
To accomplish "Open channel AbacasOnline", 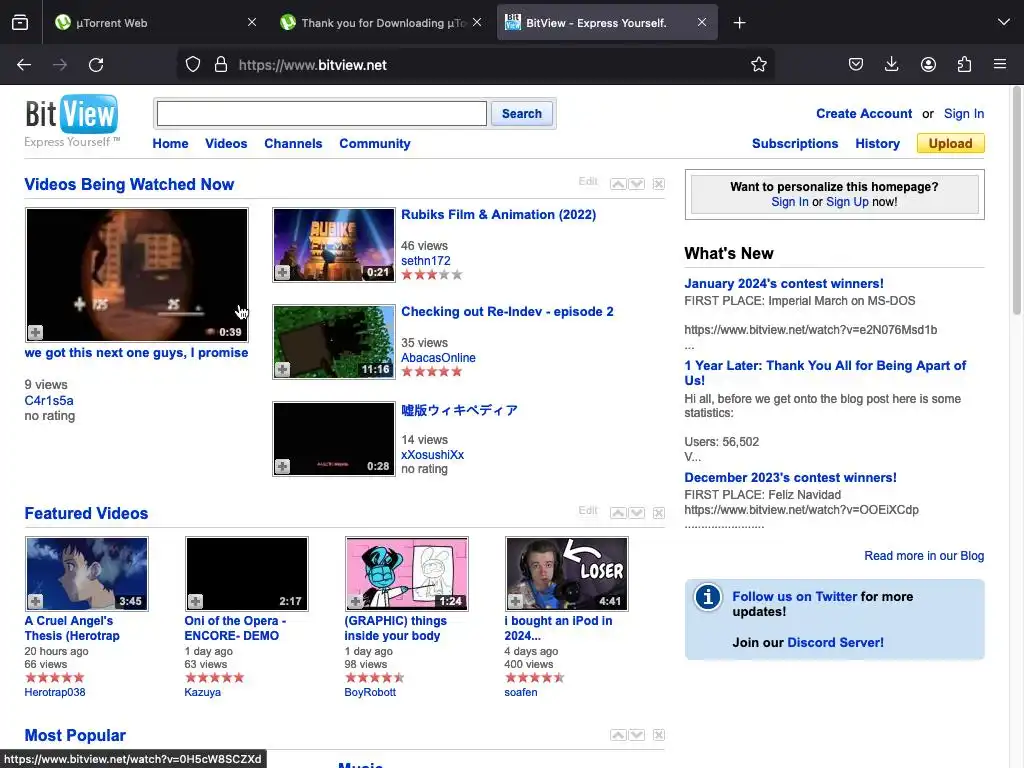I will tap(438, 358).
